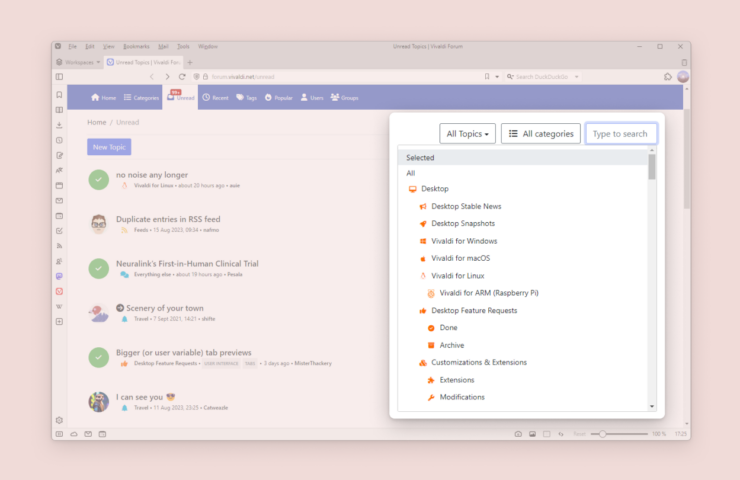This screenshot has width=740, height=480.
Task: Open the Reading List panel
Action: pyautogui.click(x=59, y=110)
